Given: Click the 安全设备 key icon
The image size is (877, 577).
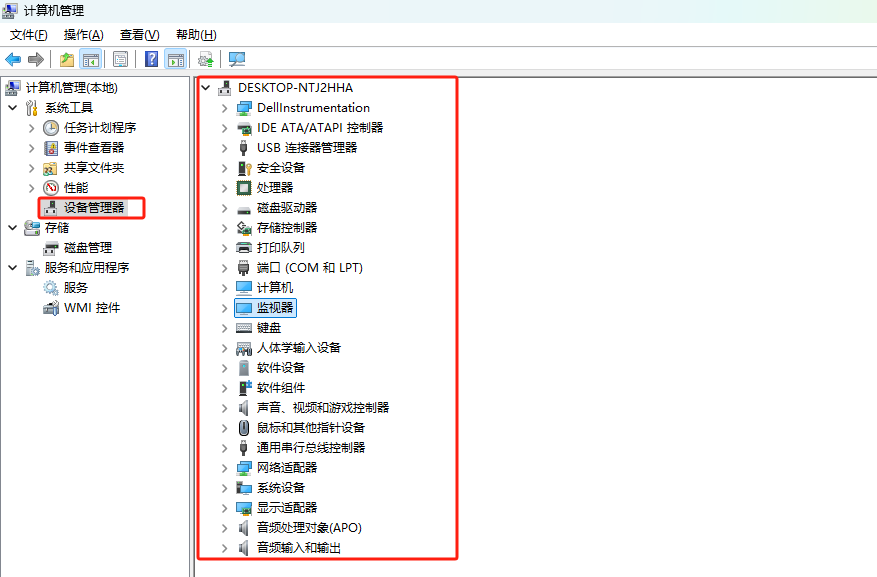Looking at the screenshot, I should 244,168.
